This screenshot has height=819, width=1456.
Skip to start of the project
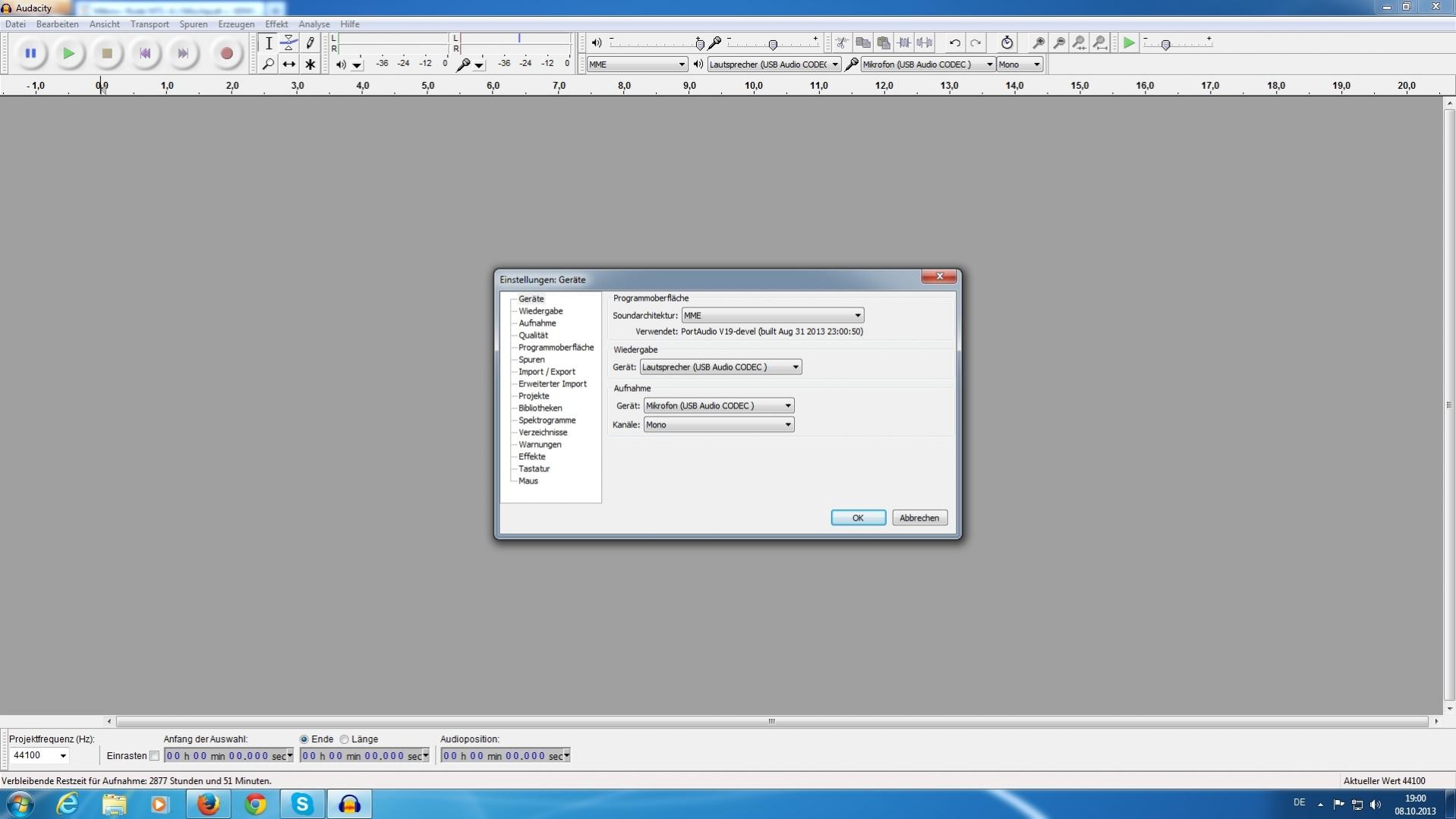click(x=145, y=53)
